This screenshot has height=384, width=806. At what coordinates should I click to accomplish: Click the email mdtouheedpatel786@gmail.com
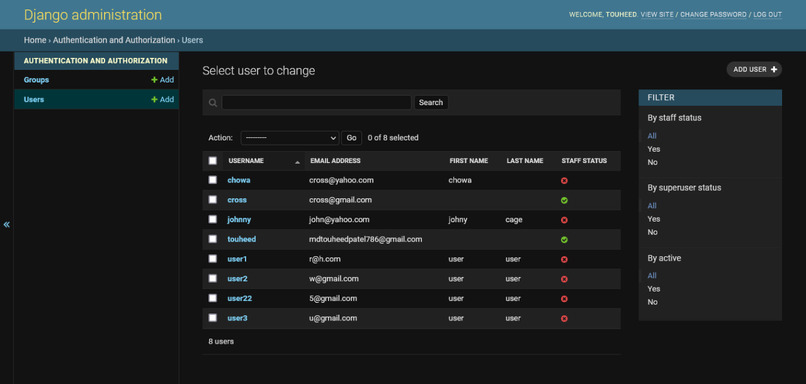(x=365, y=240)
